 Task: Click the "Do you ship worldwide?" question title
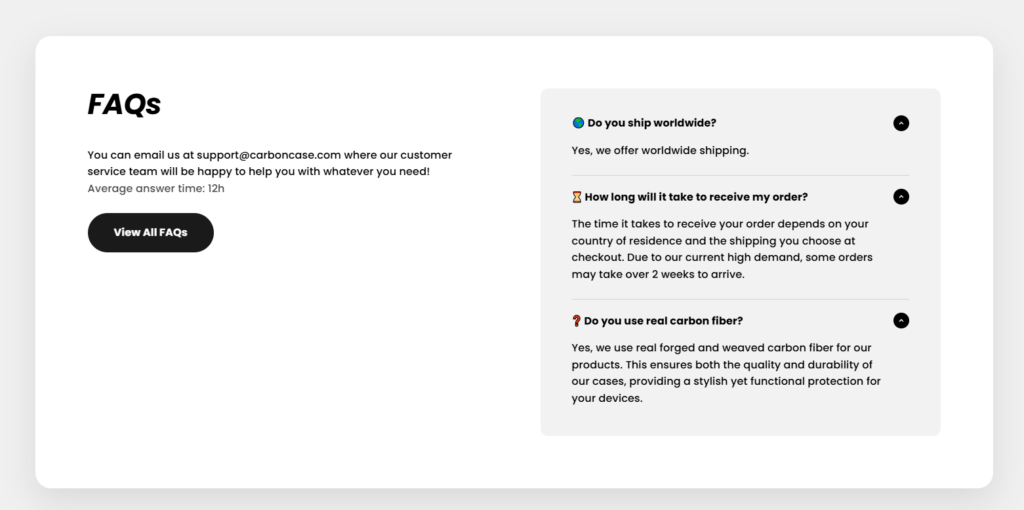[652, 123]
